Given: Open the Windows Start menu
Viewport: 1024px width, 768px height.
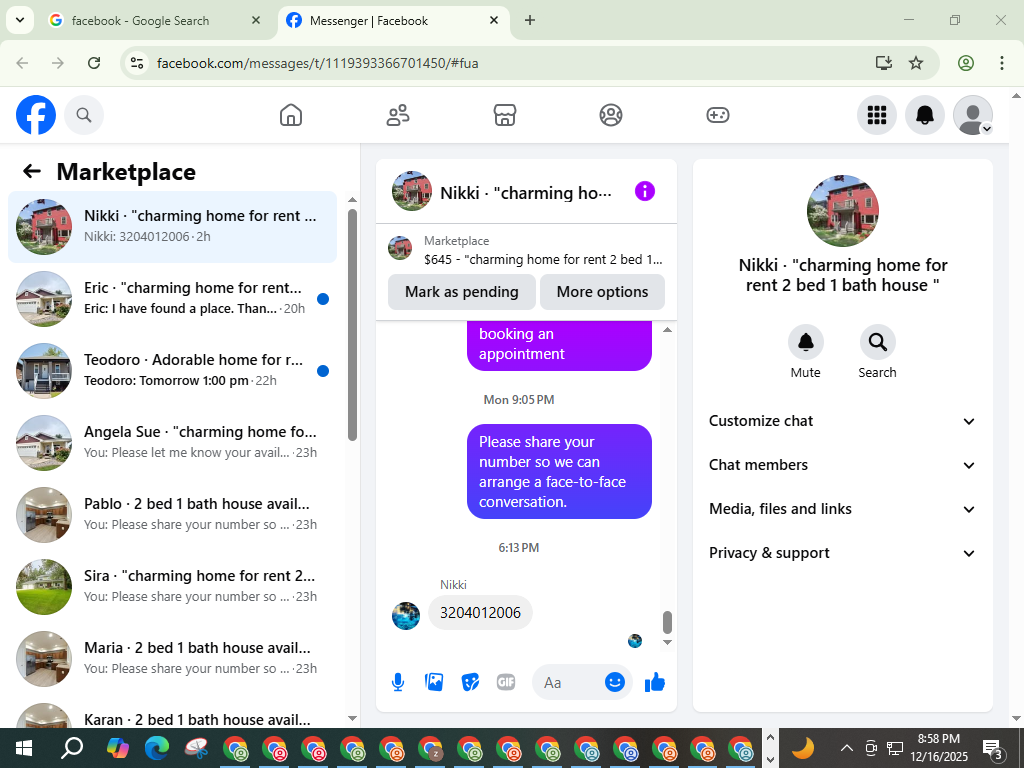Looking at the screenshot, I should pyautogui.click(x=24, y=748).
